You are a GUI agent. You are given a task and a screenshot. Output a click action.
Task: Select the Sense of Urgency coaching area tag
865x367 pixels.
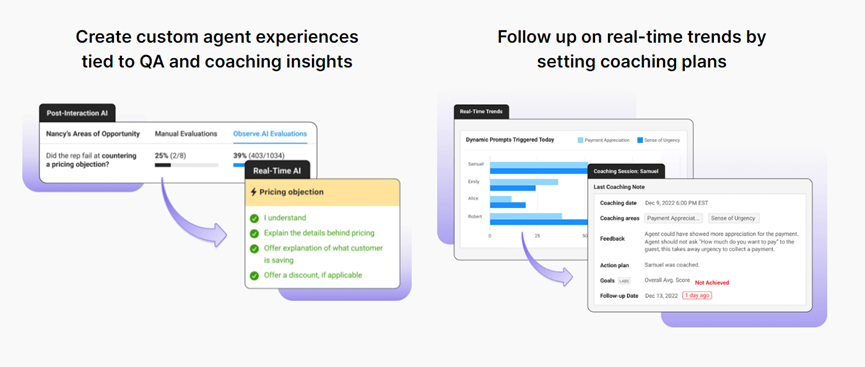734,218
